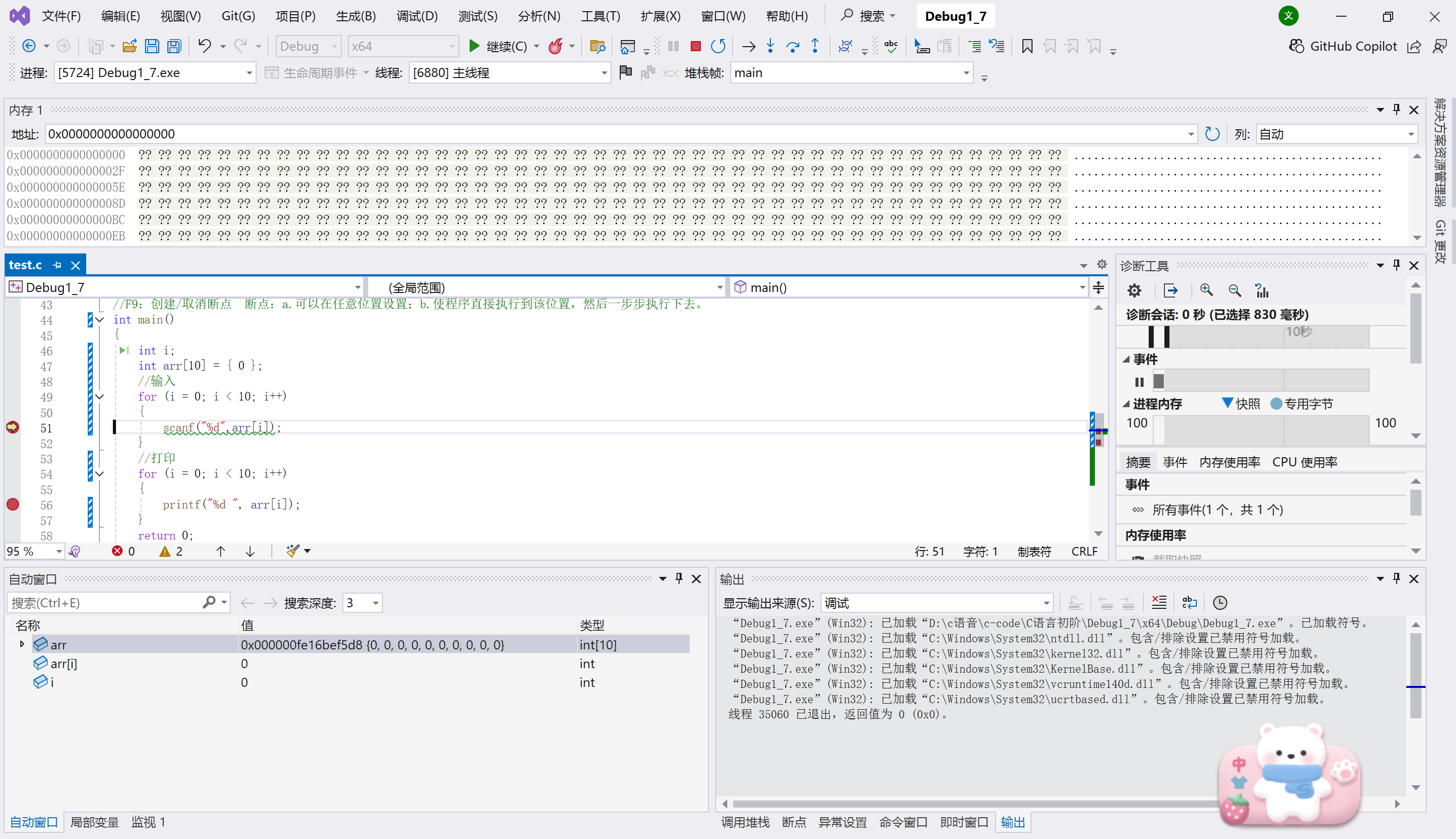
Task: Open the 列 columns combo box
Action: pos(1410,134)
